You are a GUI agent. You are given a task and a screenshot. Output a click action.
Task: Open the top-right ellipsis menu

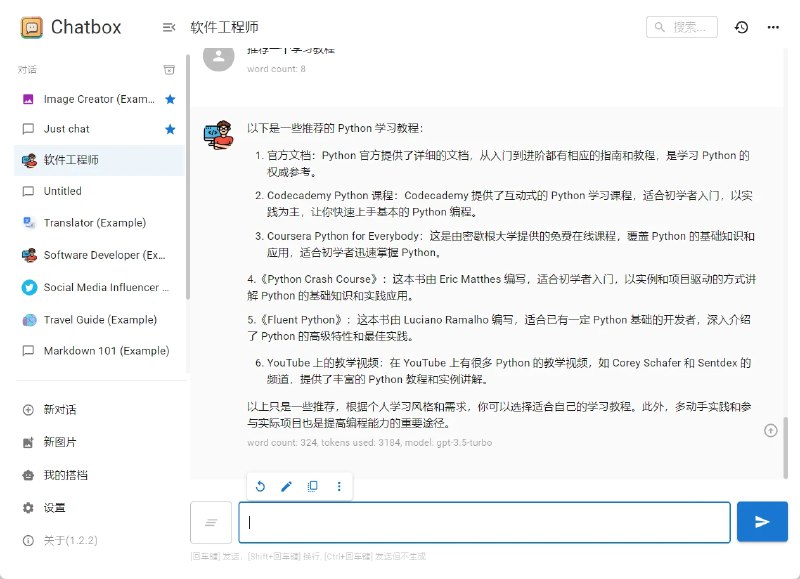(773, 28)
